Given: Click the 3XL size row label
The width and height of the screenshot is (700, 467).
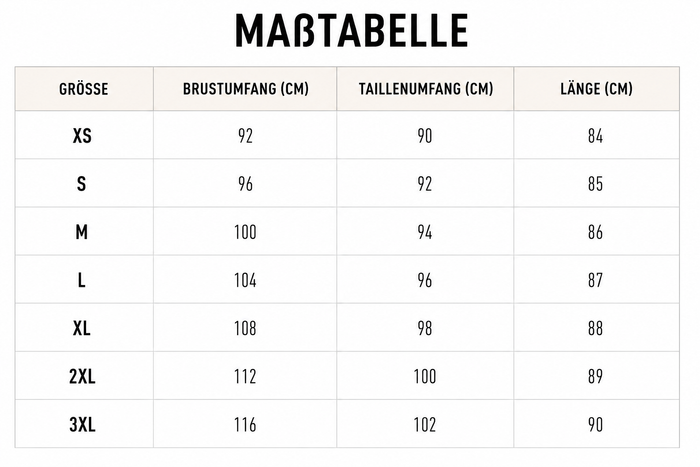Looking at the screenshot, I should (x=82, y=425).
